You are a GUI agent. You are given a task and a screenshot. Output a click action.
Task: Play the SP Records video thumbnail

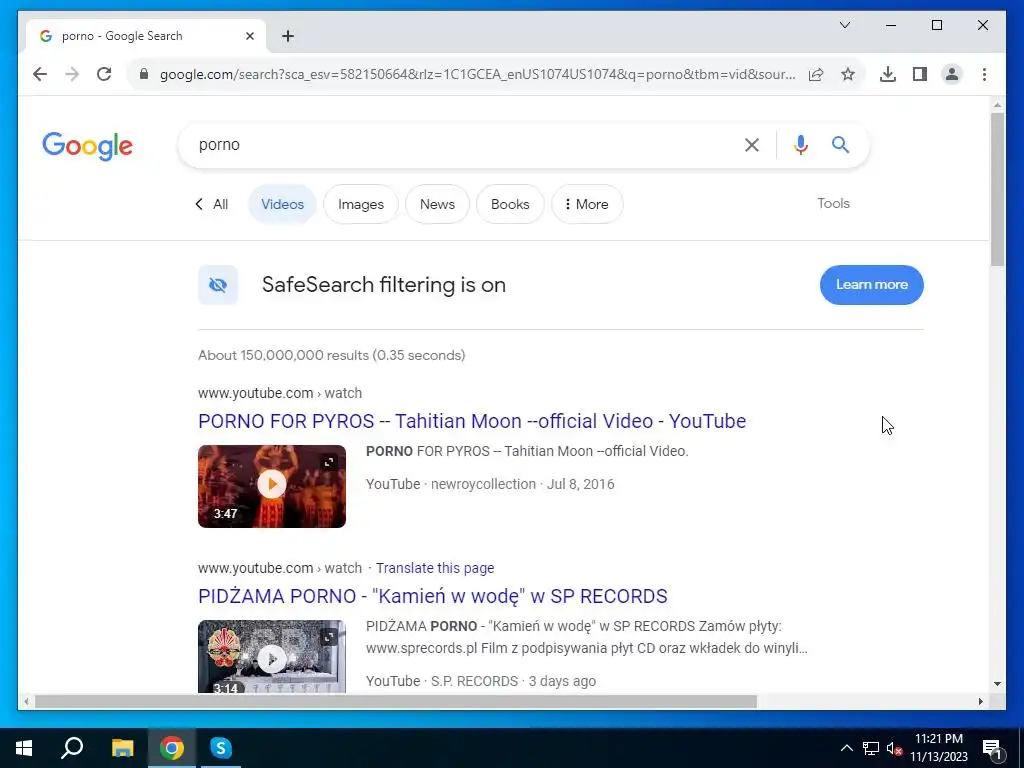[272, 660]
